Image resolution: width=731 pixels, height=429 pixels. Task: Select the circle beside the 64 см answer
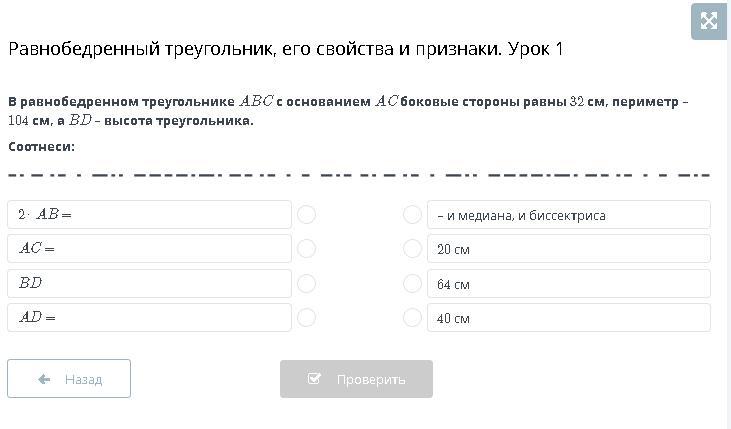coord(412,283)
